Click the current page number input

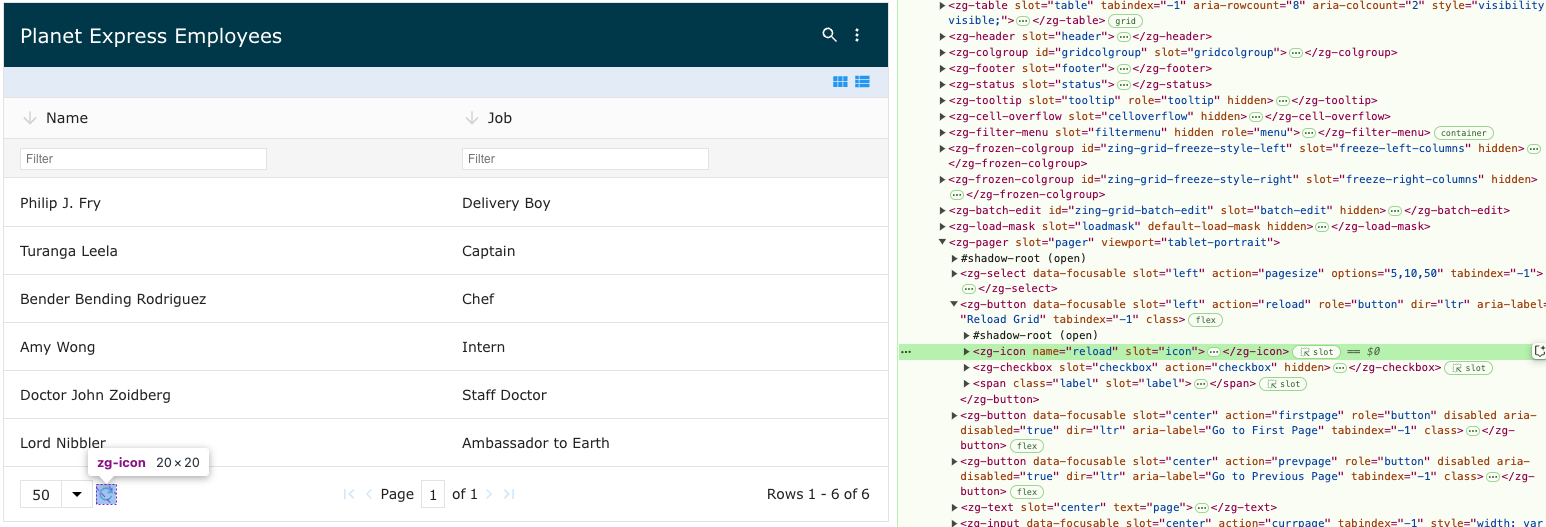point(433,494)
